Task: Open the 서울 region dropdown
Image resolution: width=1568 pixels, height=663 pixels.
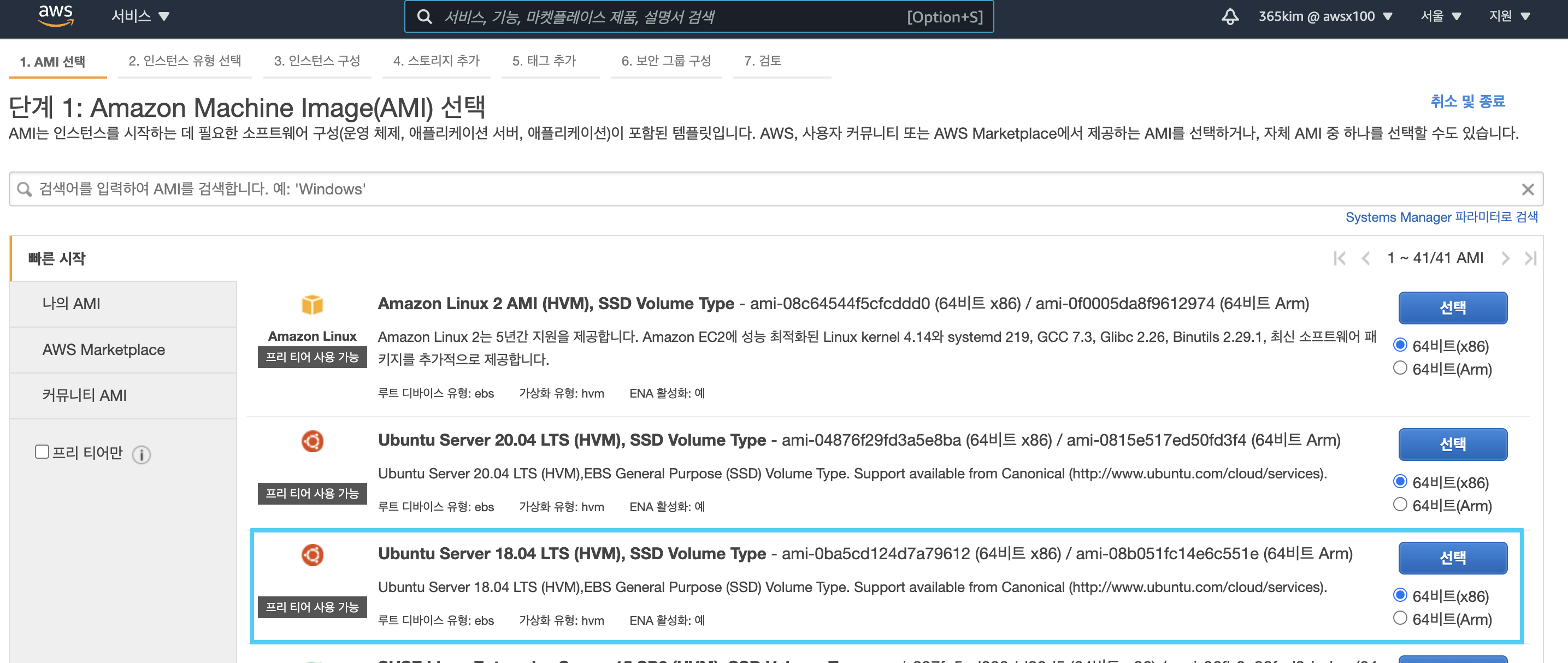Action: tap(1440, 16)
